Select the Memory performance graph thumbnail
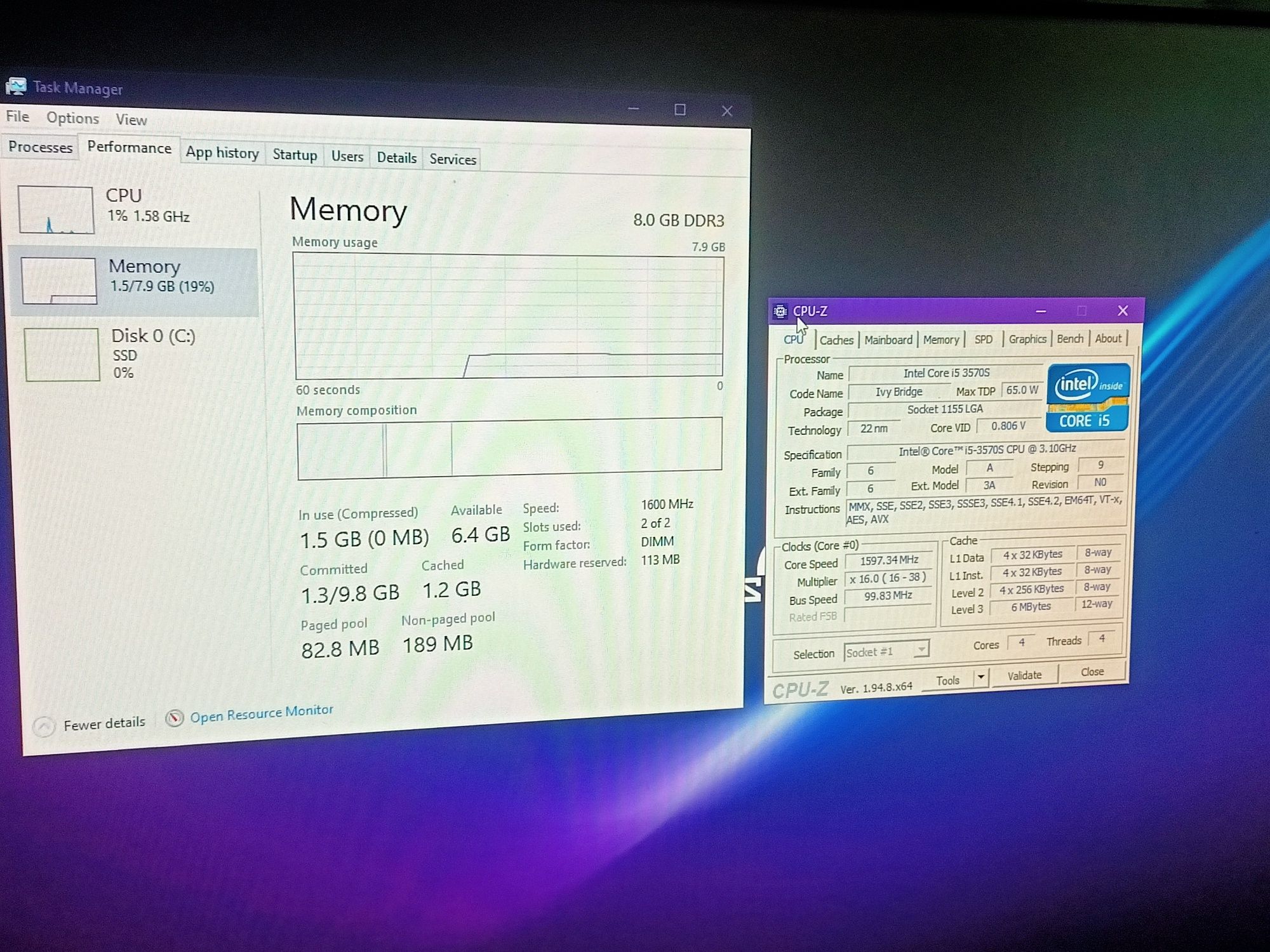This screenshot has width=1270, height=952. 58,281
